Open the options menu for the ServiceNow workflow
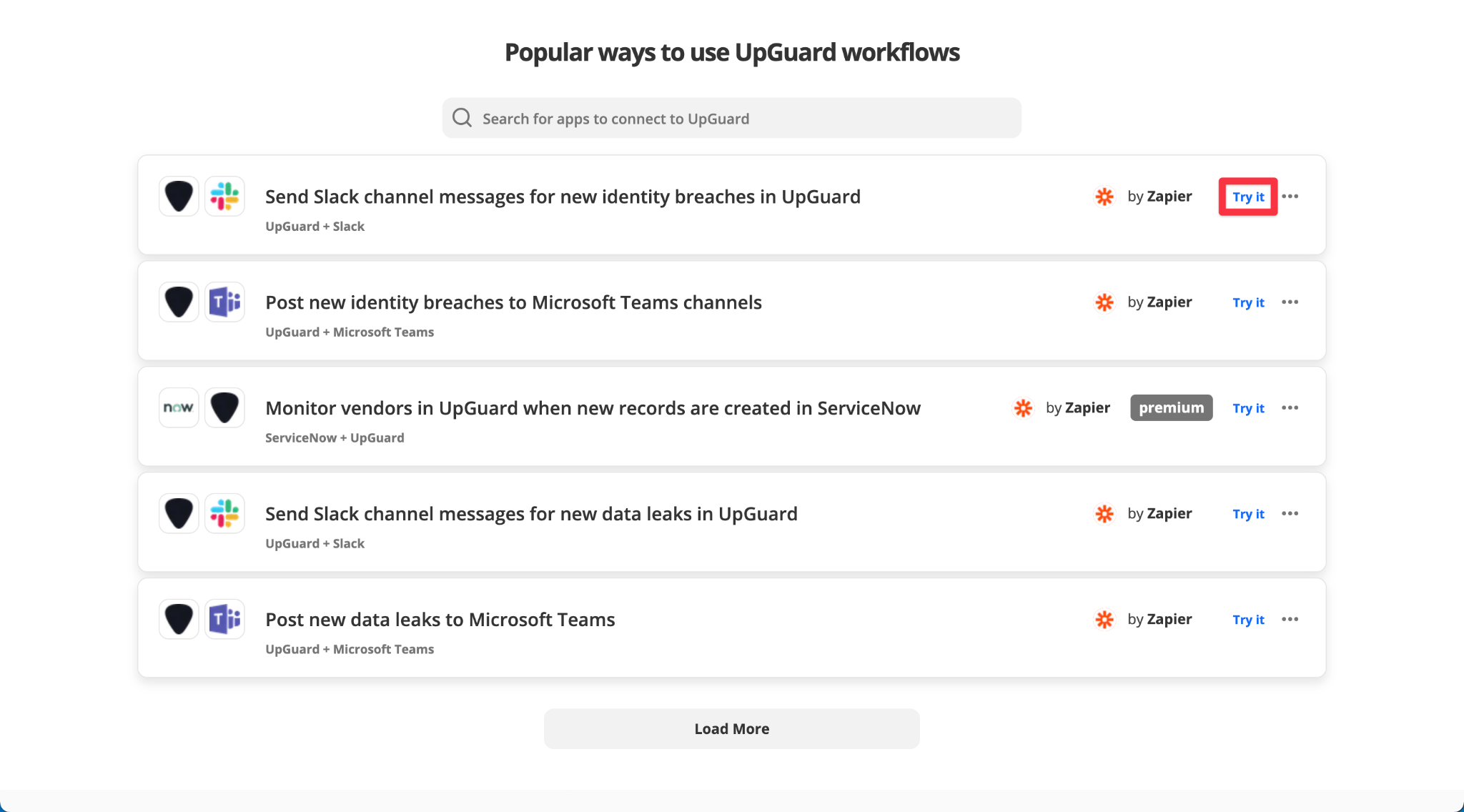The height and width of the screenshot is (812, 1464). pyautogui.click(x=1291, y=407)
